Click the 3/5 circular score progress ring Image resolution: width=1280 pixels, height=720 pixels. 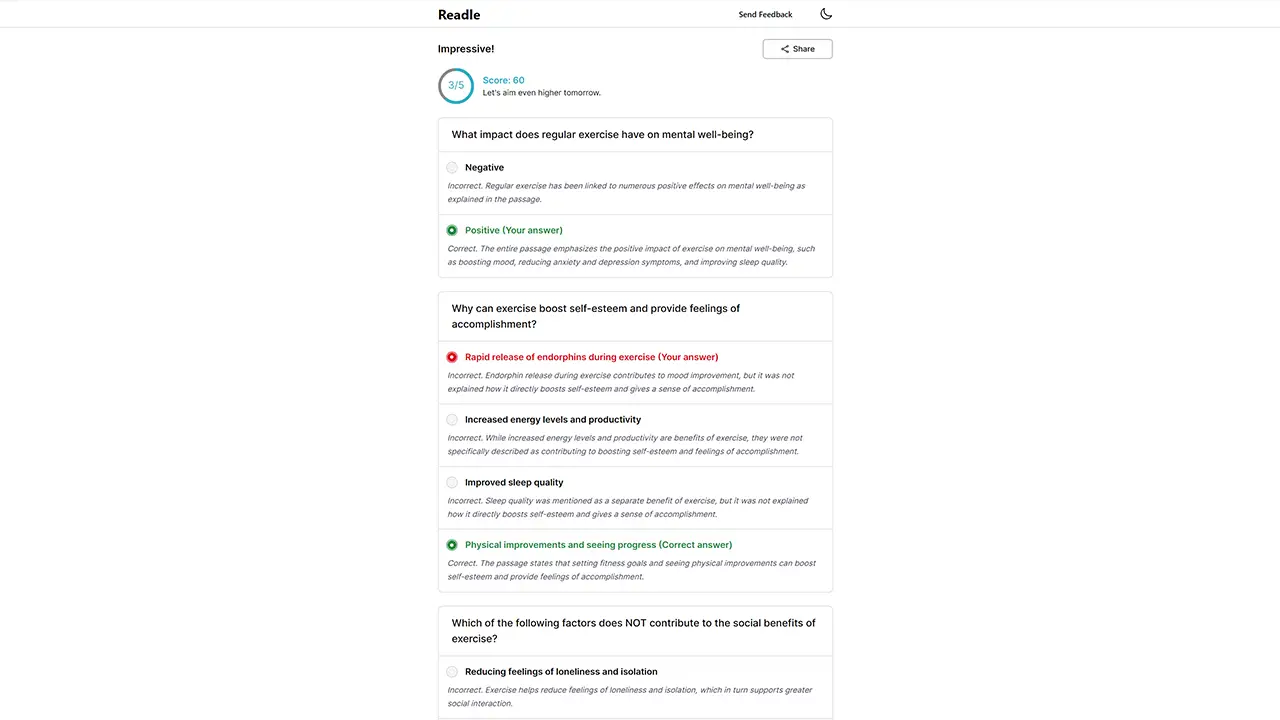click(456, 86)
